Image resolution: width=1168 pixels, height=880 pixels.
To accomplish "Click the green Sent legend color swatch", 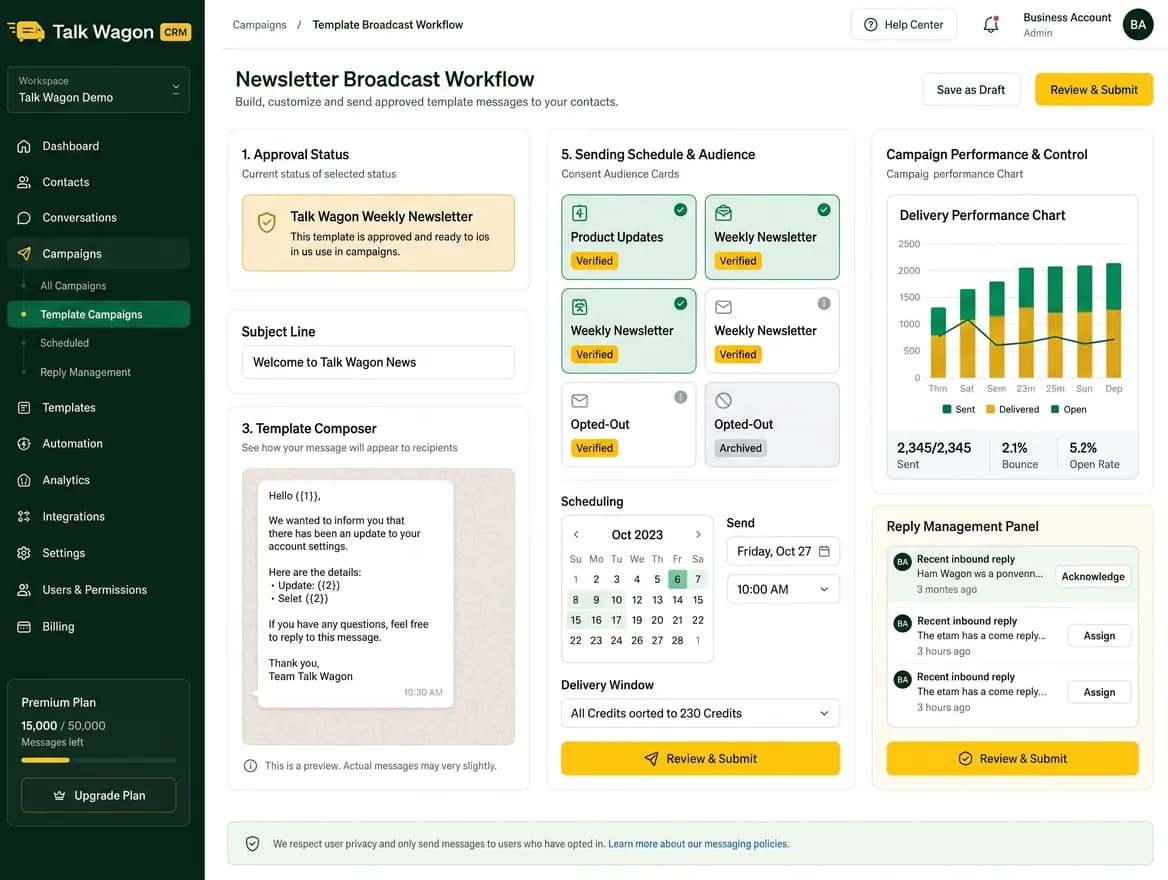I will (x=947, y=409).
